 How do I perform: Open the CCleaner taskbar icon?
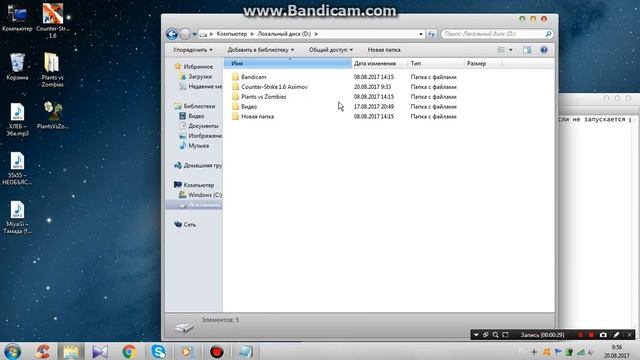click(x=43, y=351)
